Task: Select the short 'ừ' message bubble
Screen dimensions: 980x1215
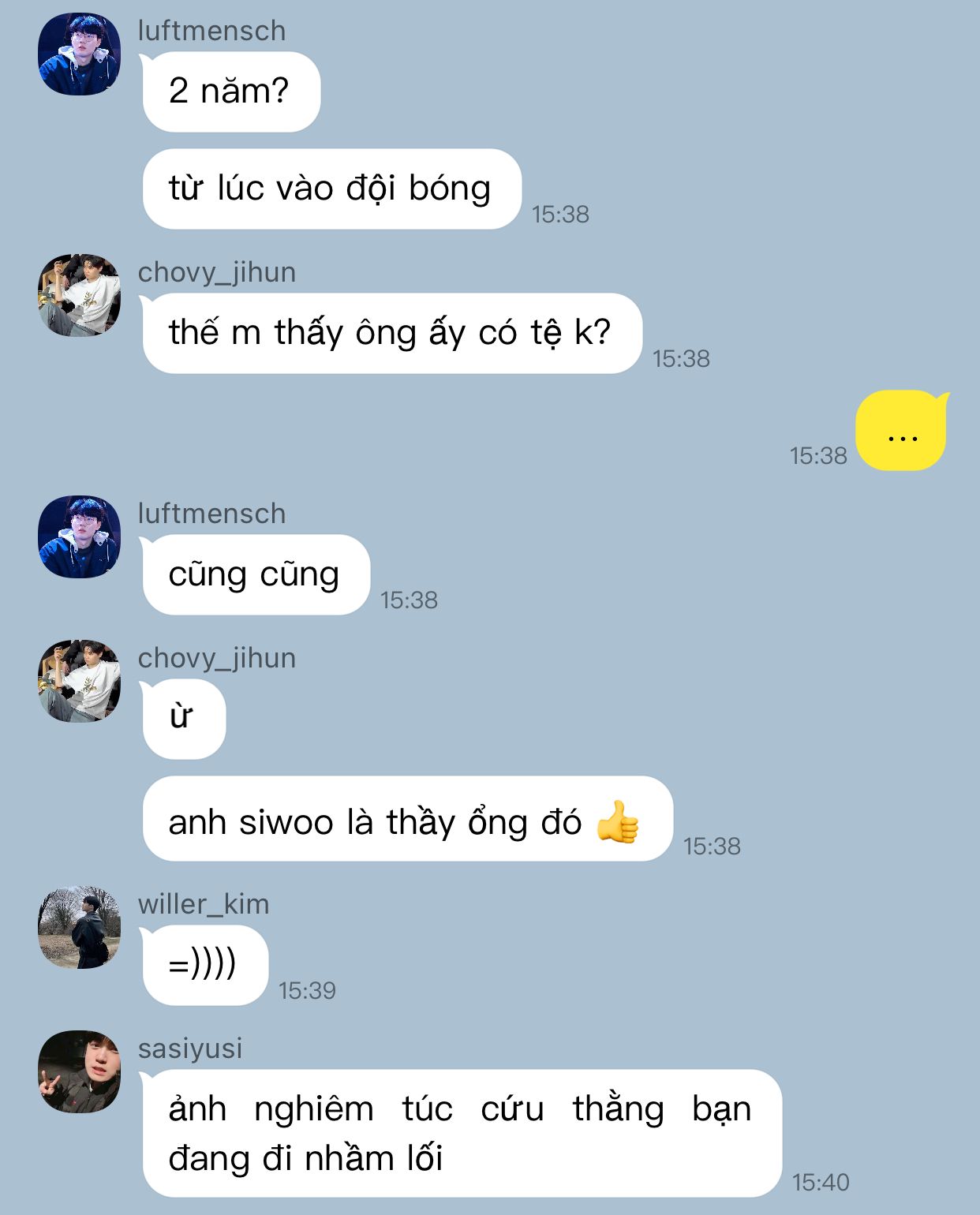Action: 183,719
